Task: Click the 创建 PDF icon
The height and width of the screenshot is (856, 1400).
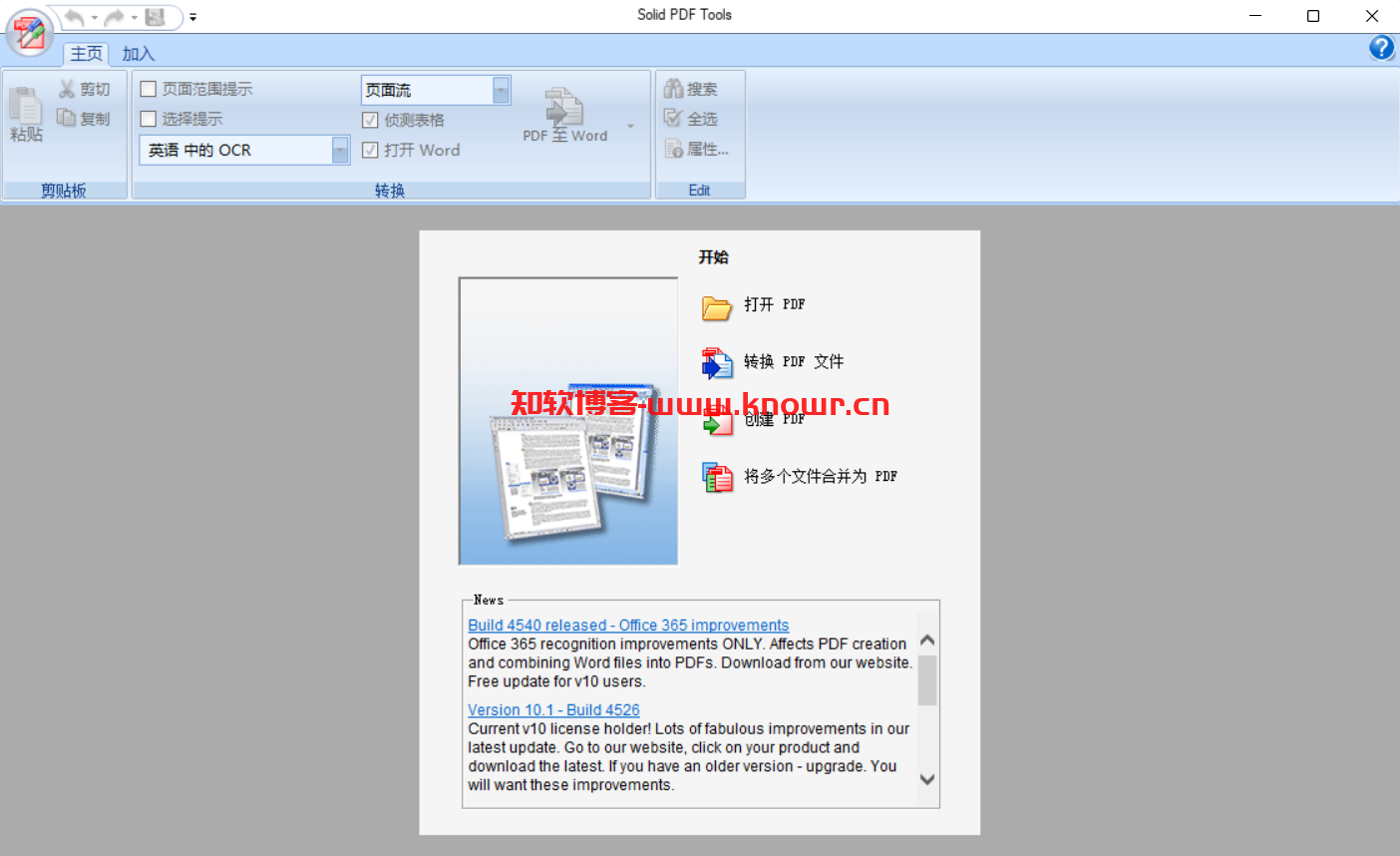Action: click(717, 421)
